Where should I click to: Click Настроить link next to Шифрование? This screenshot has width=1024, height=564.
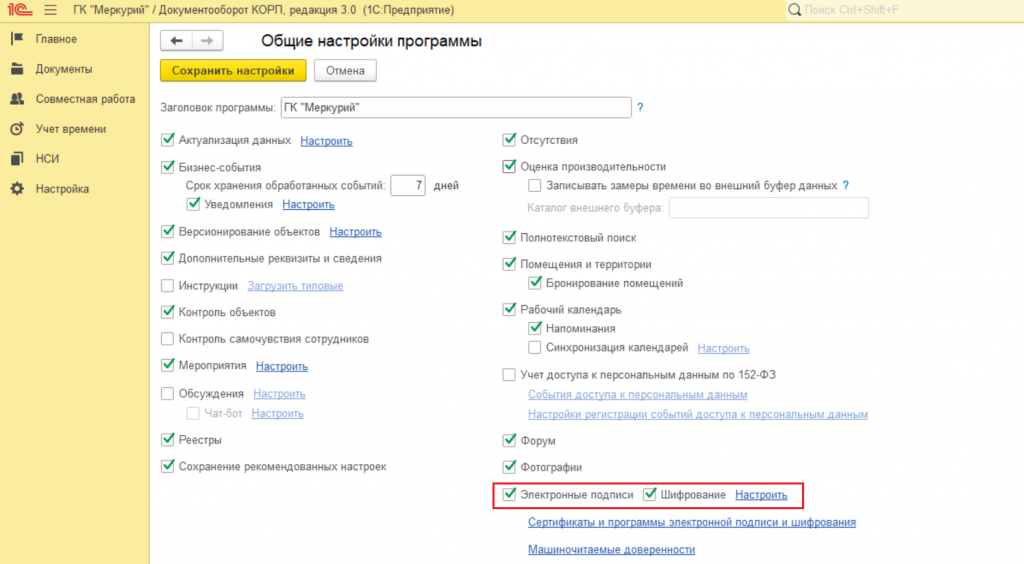[x=761, y=495]
